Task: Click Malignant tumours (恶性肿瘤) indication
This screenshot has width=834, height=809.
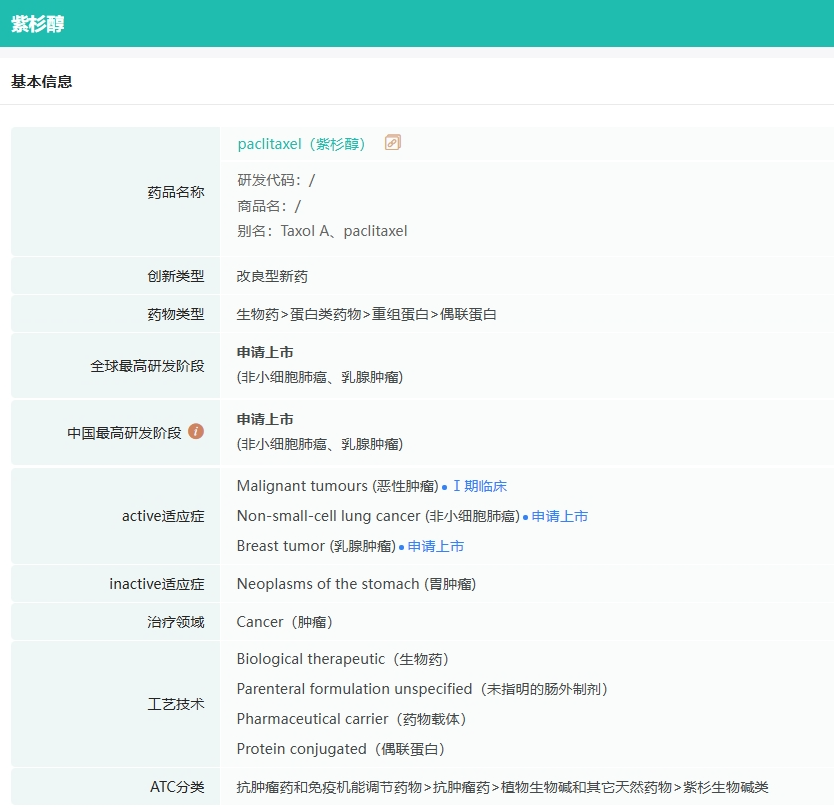Action: tap(337, 487)
